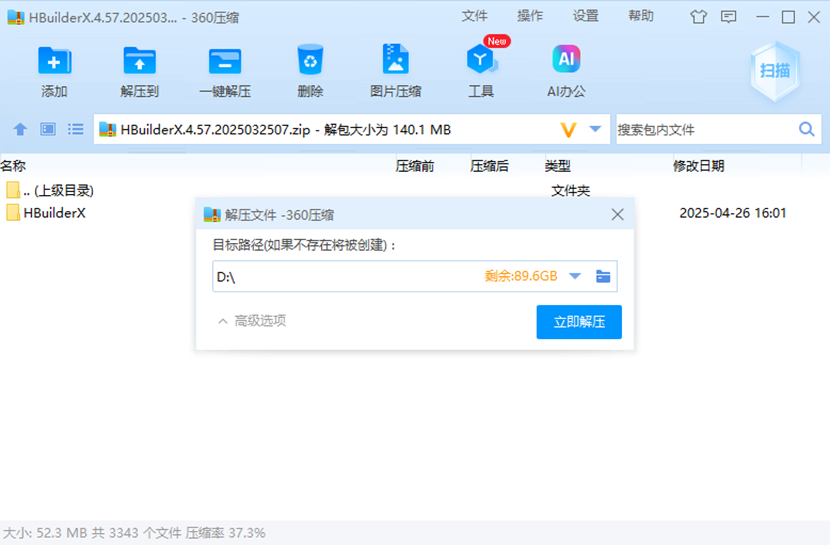Close the 解压文件 dialog
830x545 pixels.
(x=617, y=214)
